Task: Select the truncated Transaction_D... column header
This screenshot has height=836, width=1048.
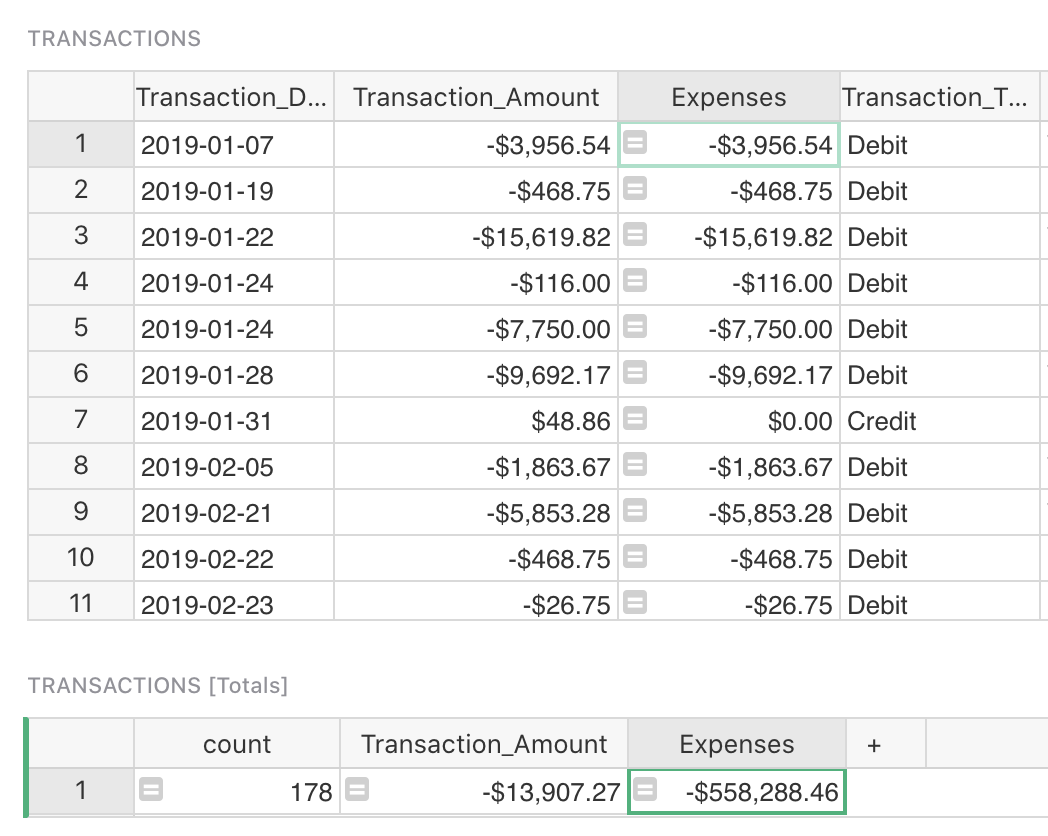Action: point(232,97)
